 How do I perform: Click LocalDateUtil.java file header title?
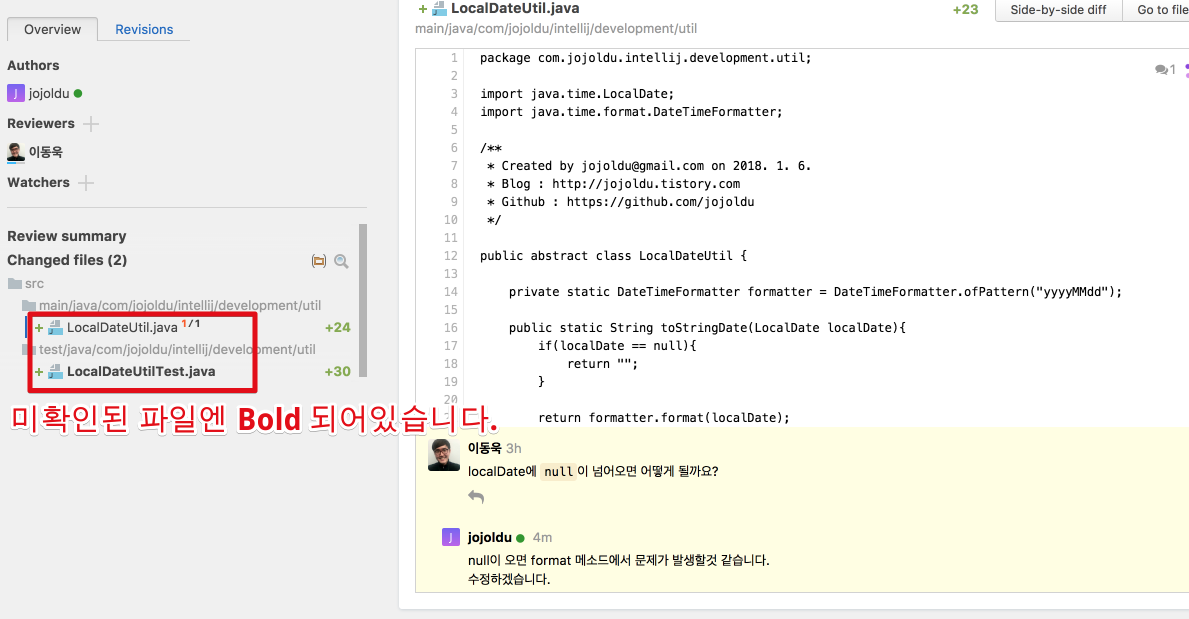click(x=515, y=8)
